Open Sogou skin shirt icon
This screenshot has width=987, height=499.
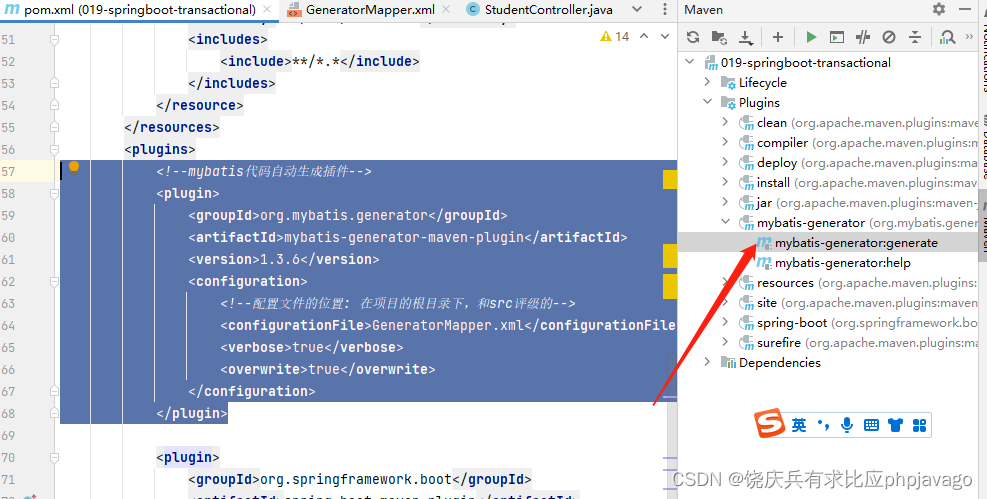click(895, 425)
